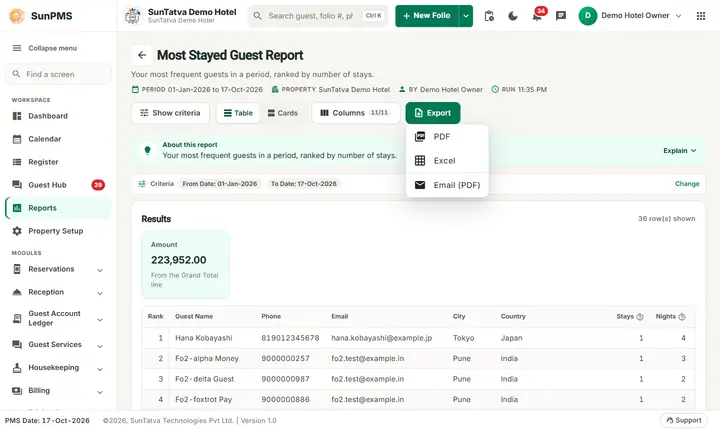Screen dimensions: 720x430
Task: Click the Demo Hotel Owner avatar
Action: 587,16
